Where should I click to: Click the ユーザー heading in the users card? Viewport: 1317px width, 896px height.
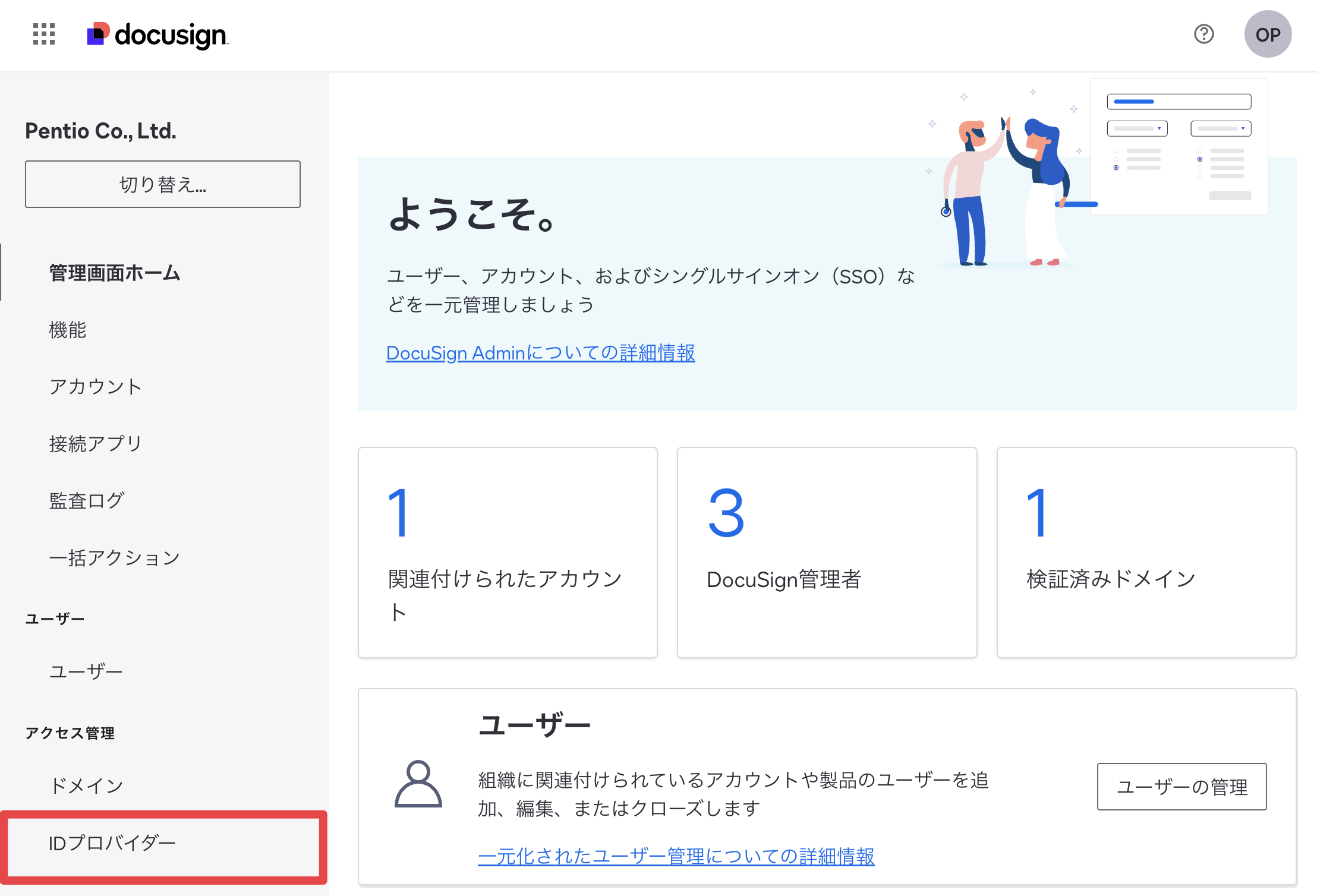[534, 725]
